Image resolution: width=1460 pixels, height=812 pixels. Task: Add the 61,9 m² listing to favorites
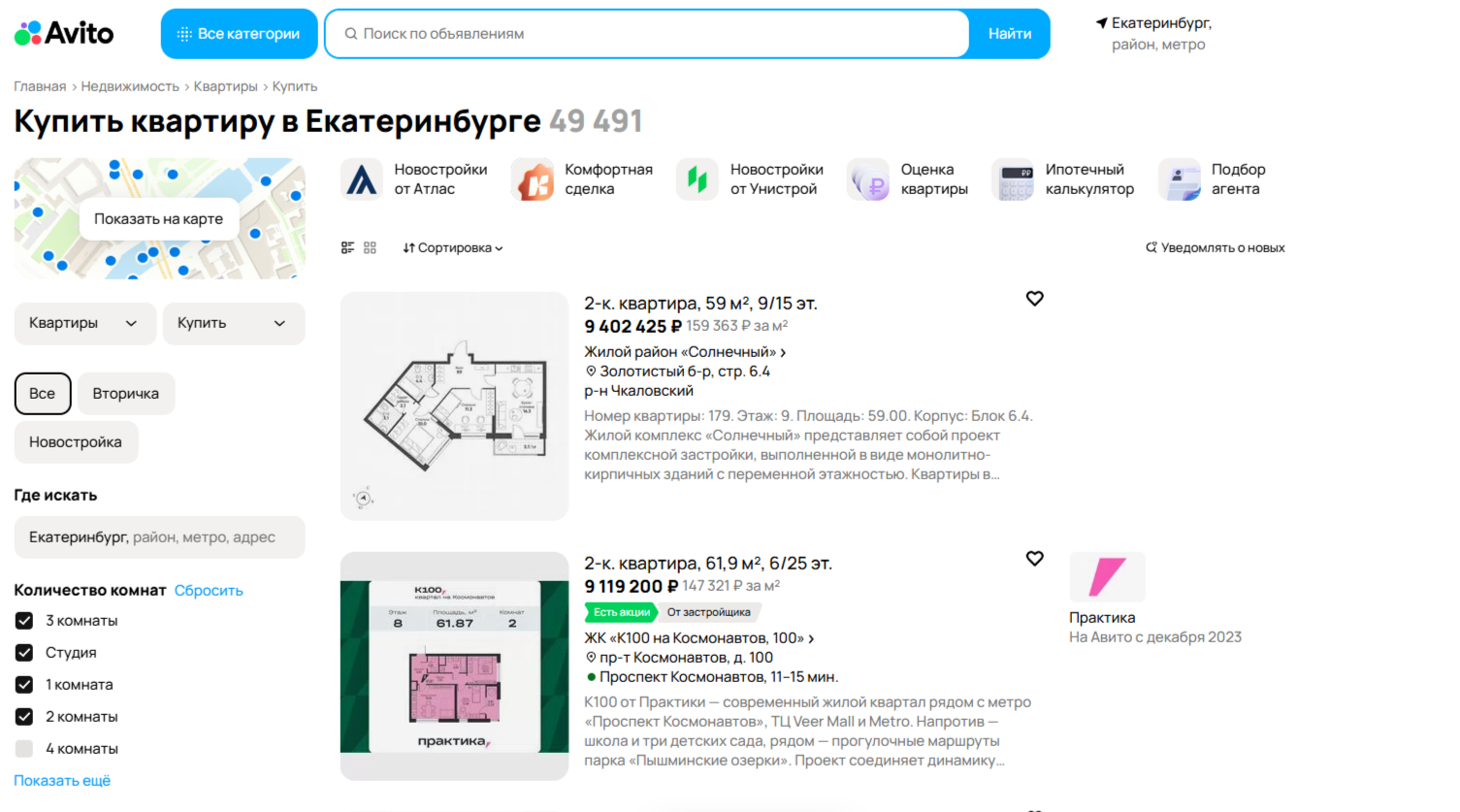point(1035,559)
